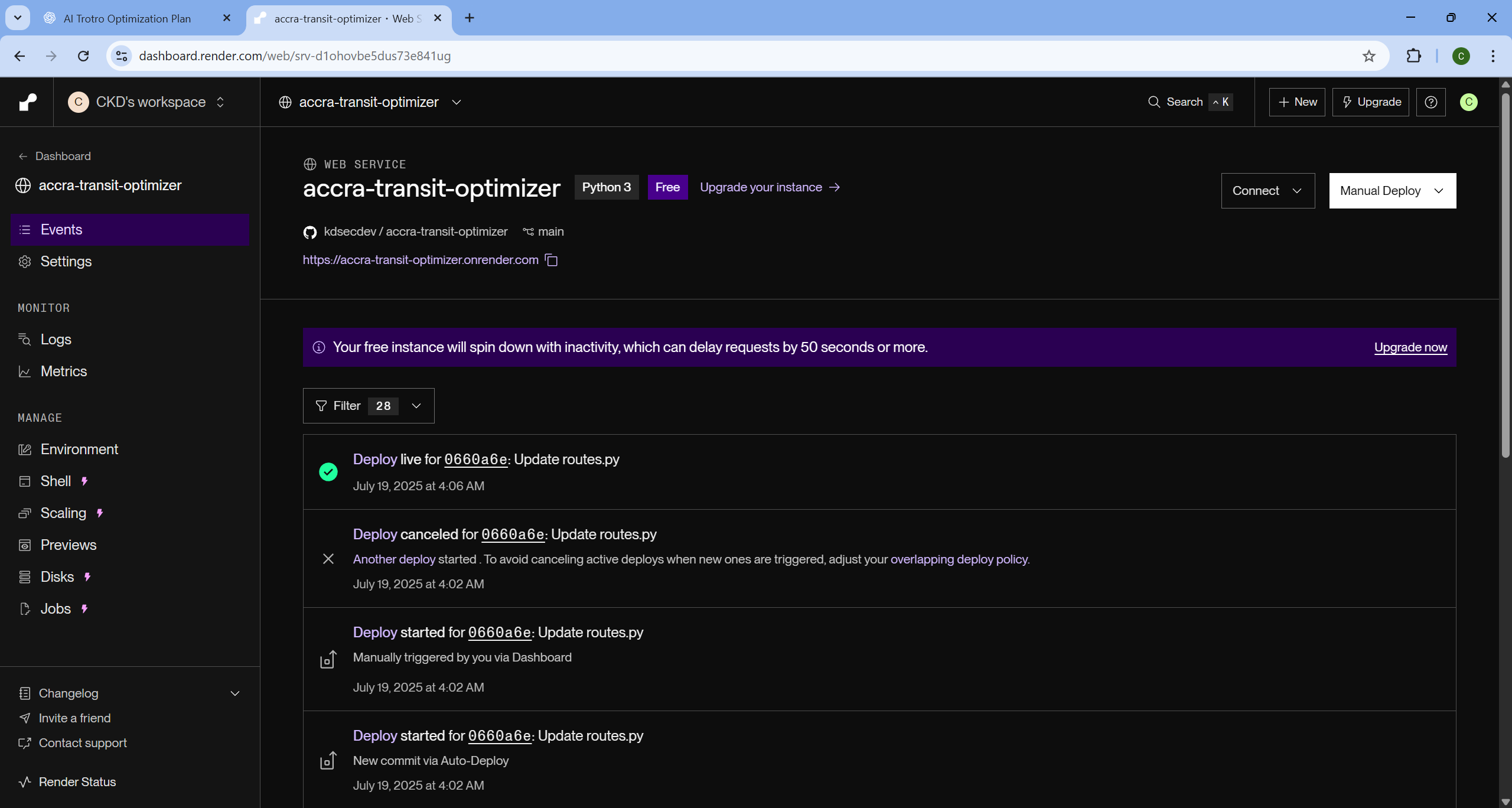Expand the Manual Deploy dropdown
The height and width of the screenshot is (808, 1512).
(x=1392, y=191)
